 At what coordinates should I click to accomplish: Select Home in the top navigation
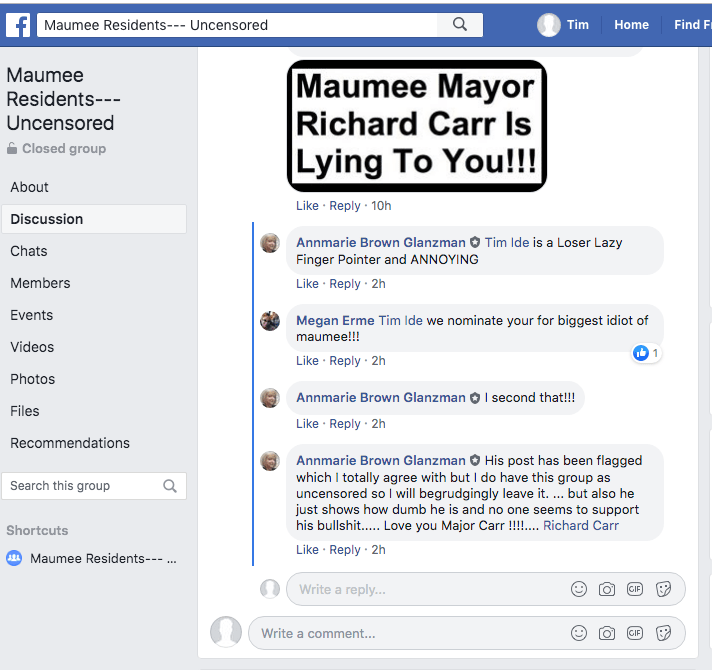(631, 25)
